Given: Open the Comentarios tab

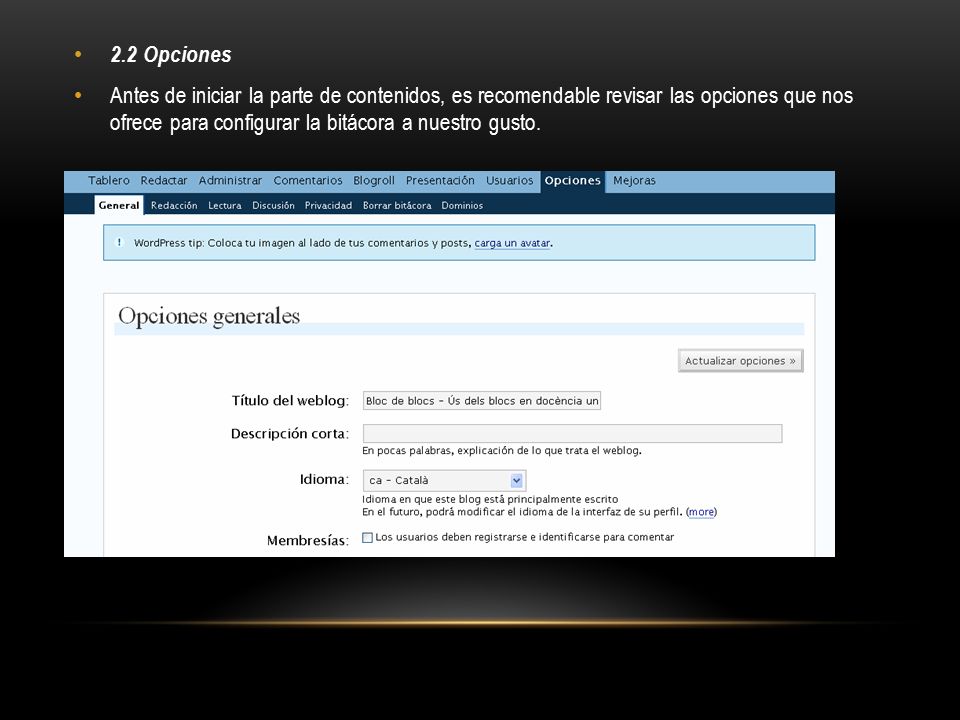Looking at the screenshot, I should point(307,181).
